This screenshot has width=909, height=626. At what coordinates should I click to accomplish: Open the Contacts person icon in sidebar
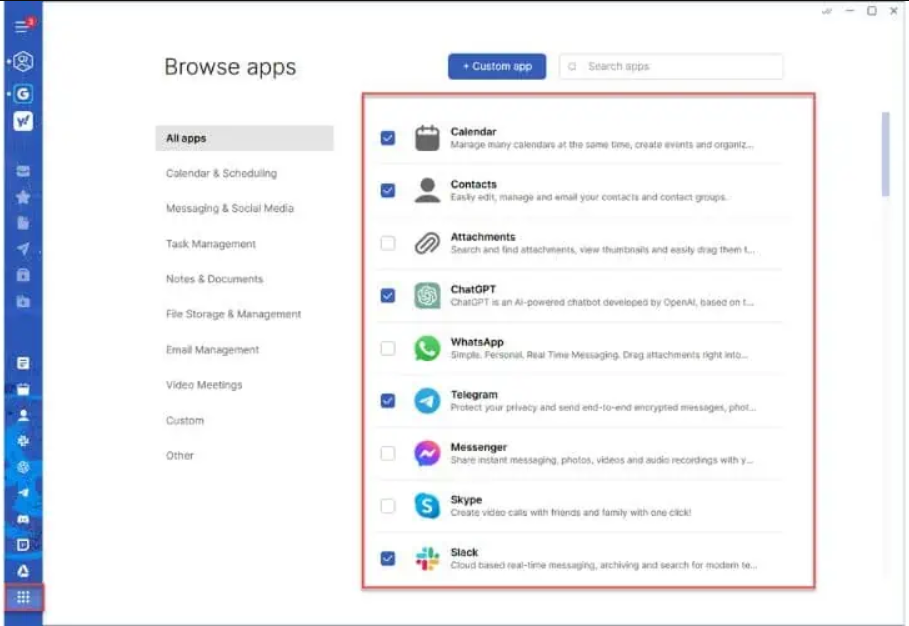tap(23, 415)
